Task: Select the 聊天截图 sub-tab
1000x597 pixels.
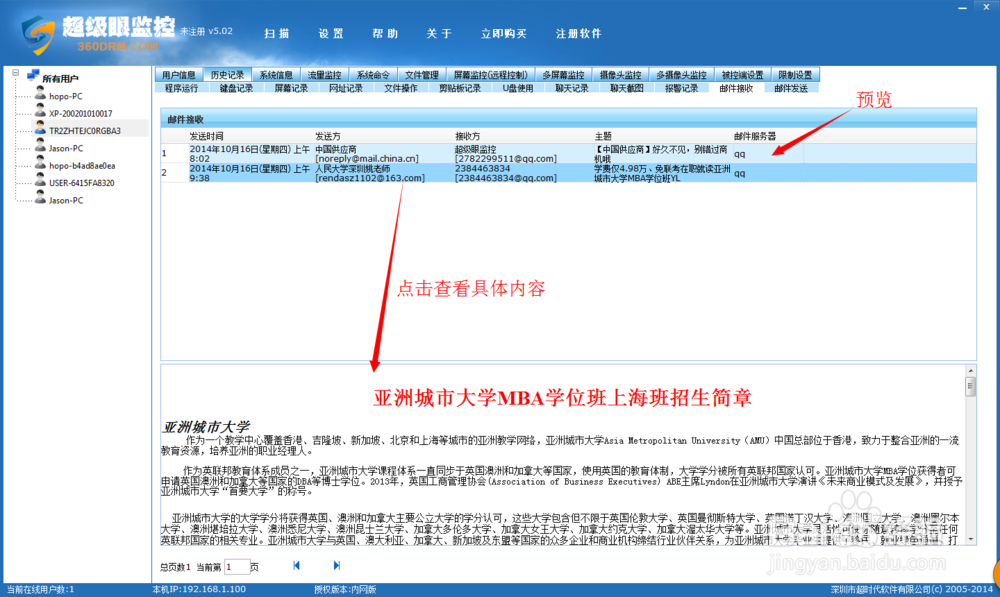Action: [627, 88]
